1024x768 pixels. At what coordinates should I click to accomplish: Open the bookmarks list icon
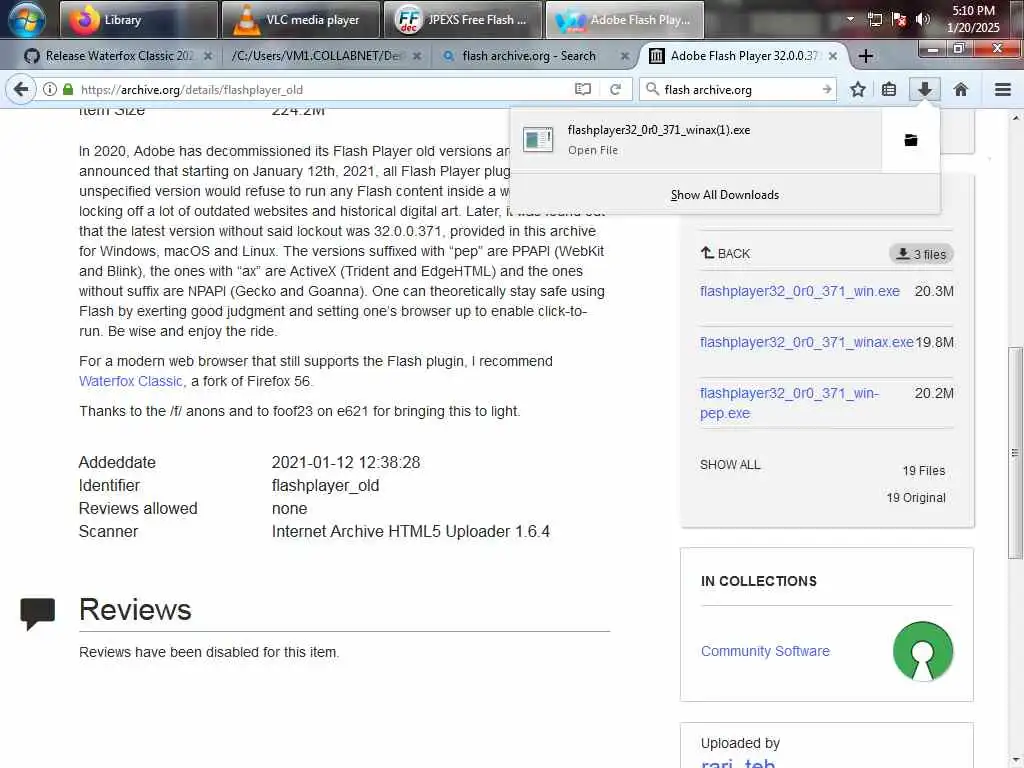click(x=889, y=89)
